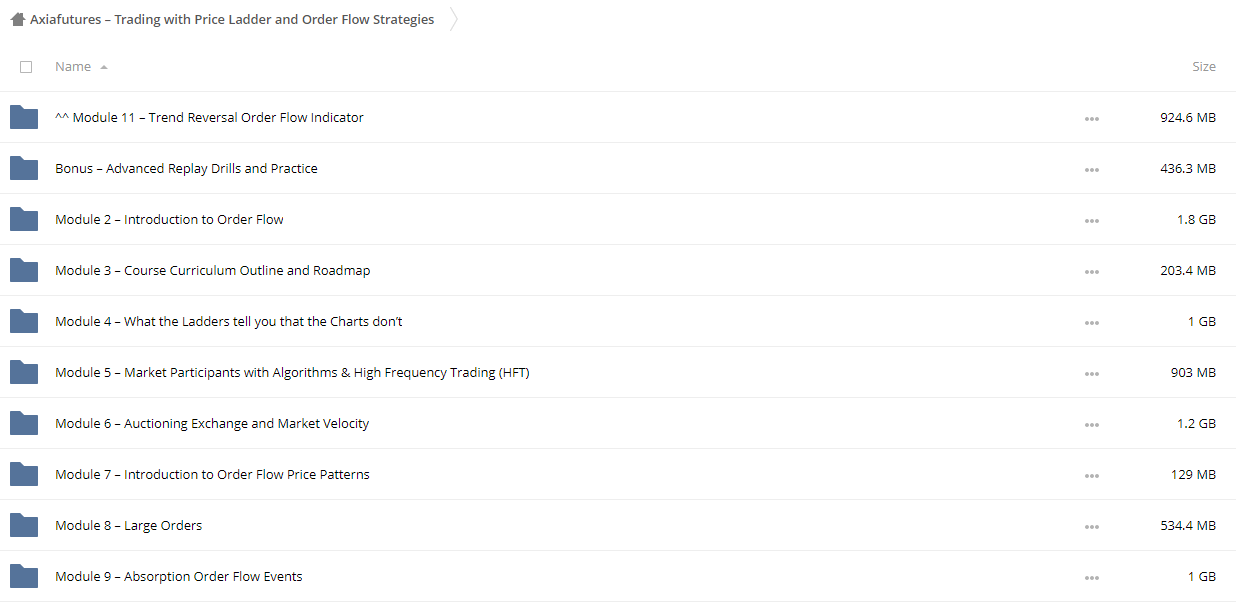The image size is (1236, 605).
Task: Tick the select-all checkbox in the header
Action: pos(26,67)
